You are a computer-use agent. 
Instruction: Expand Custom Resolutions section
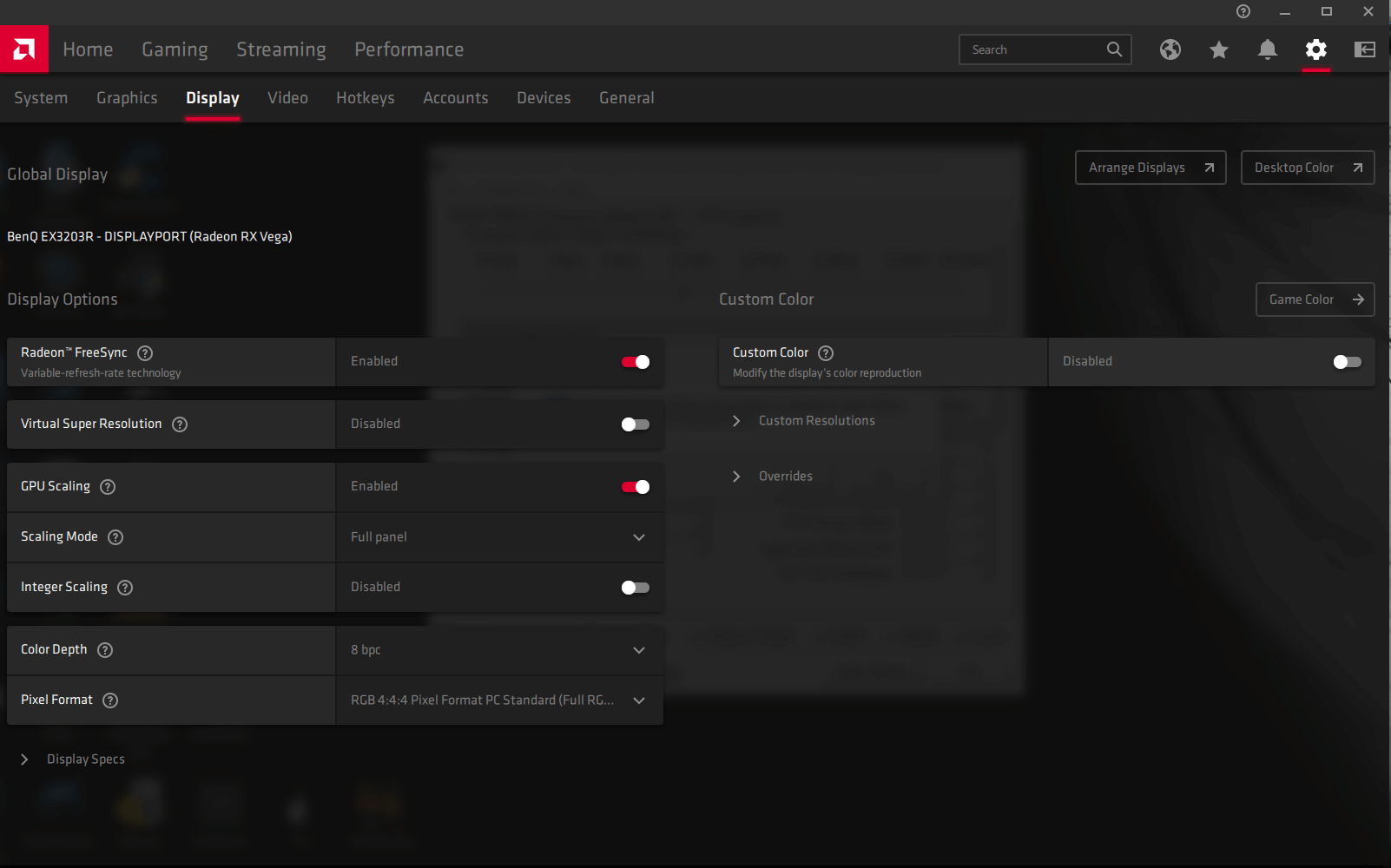click(816, 421)
